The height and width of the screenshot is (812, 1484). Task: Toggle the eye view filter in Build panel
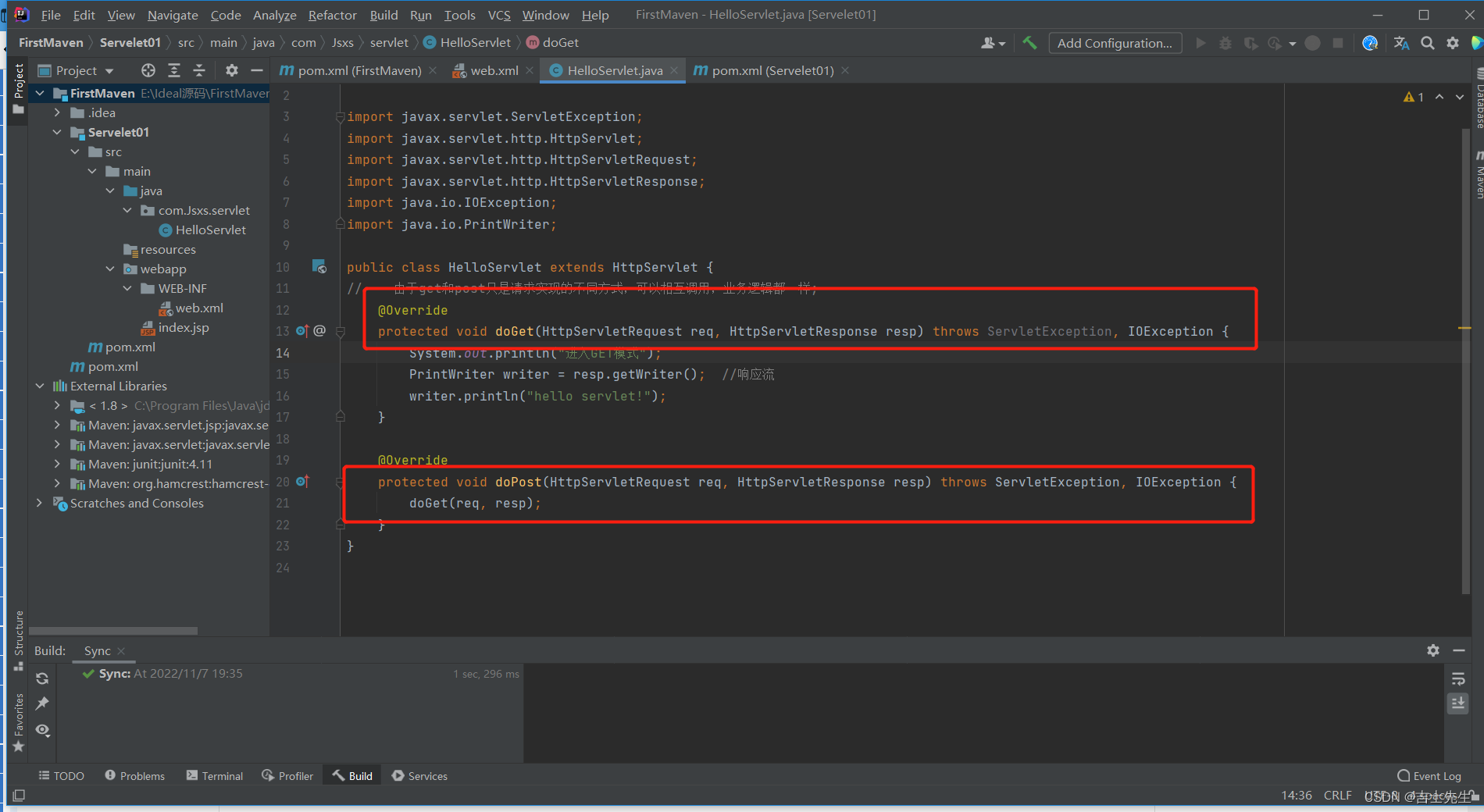pyautogui.click(x=42, y=730)
